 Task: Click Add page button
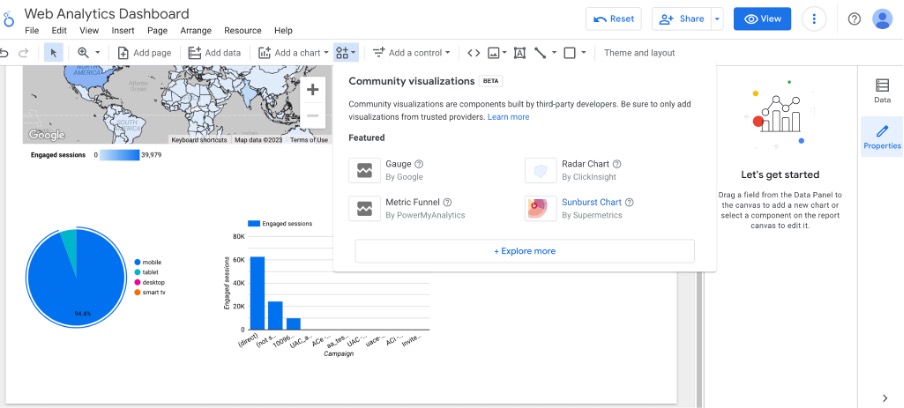tap(144, 52)
